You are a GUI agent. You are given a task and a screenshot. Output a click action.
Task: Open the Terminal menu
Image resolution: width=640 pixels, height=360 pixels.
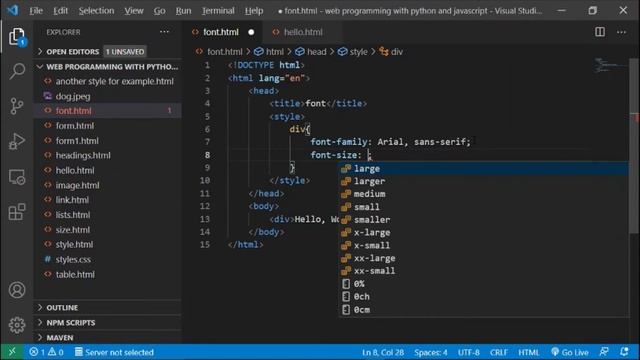click(x=218, y=11)
